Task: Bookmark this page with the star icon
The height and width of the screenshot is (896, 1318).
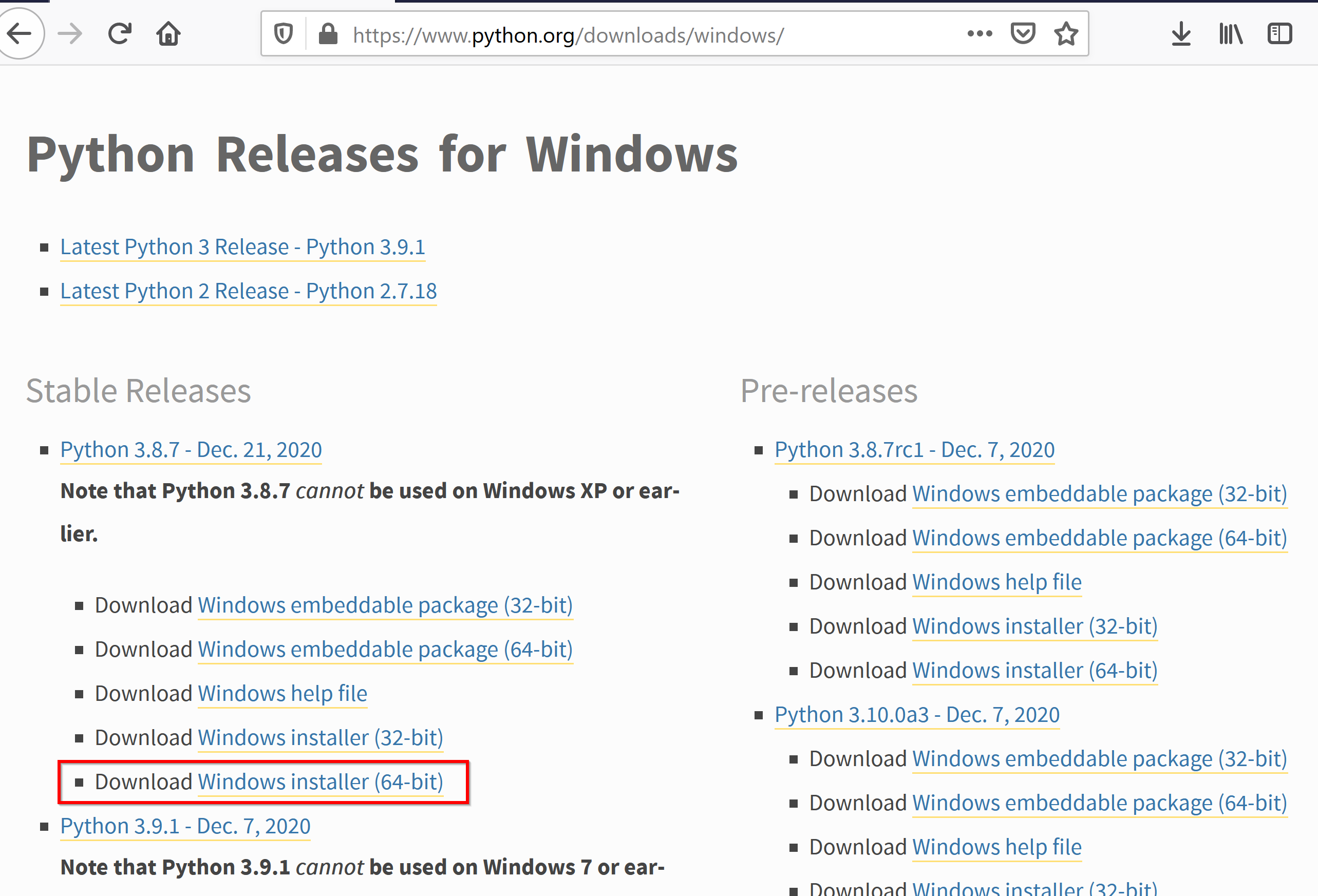Action: 1066,34
